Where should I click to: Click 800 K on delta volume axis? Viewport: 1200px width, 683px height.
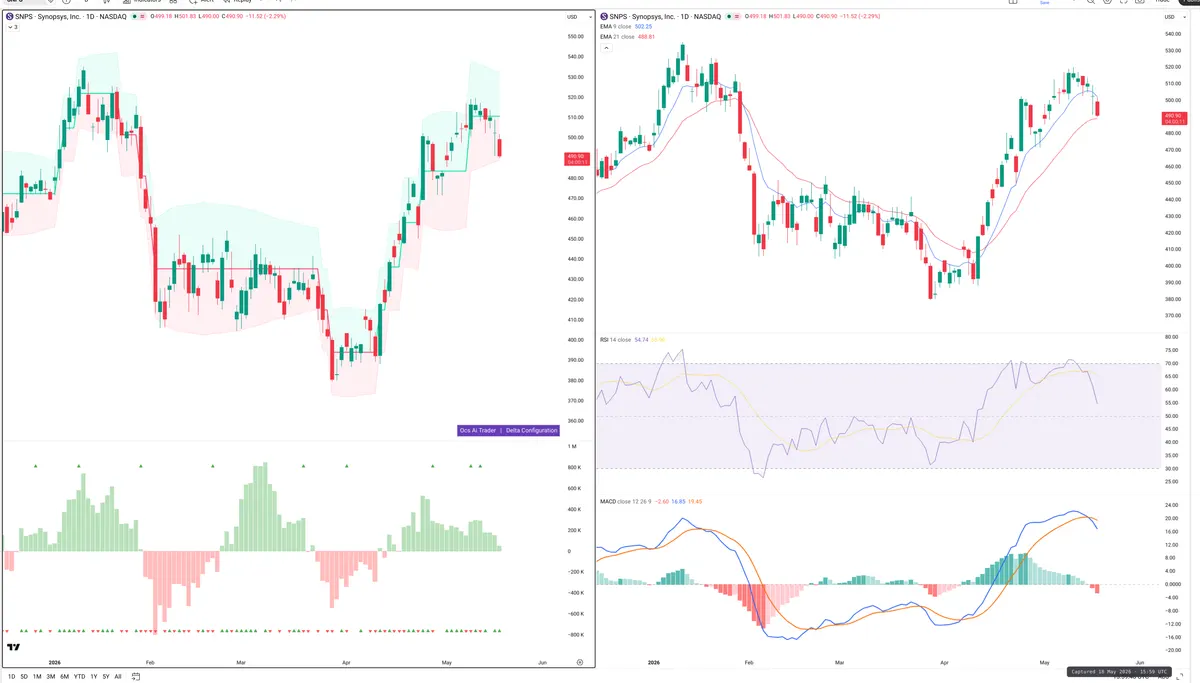pyautogui.click(x=575, y=467)
